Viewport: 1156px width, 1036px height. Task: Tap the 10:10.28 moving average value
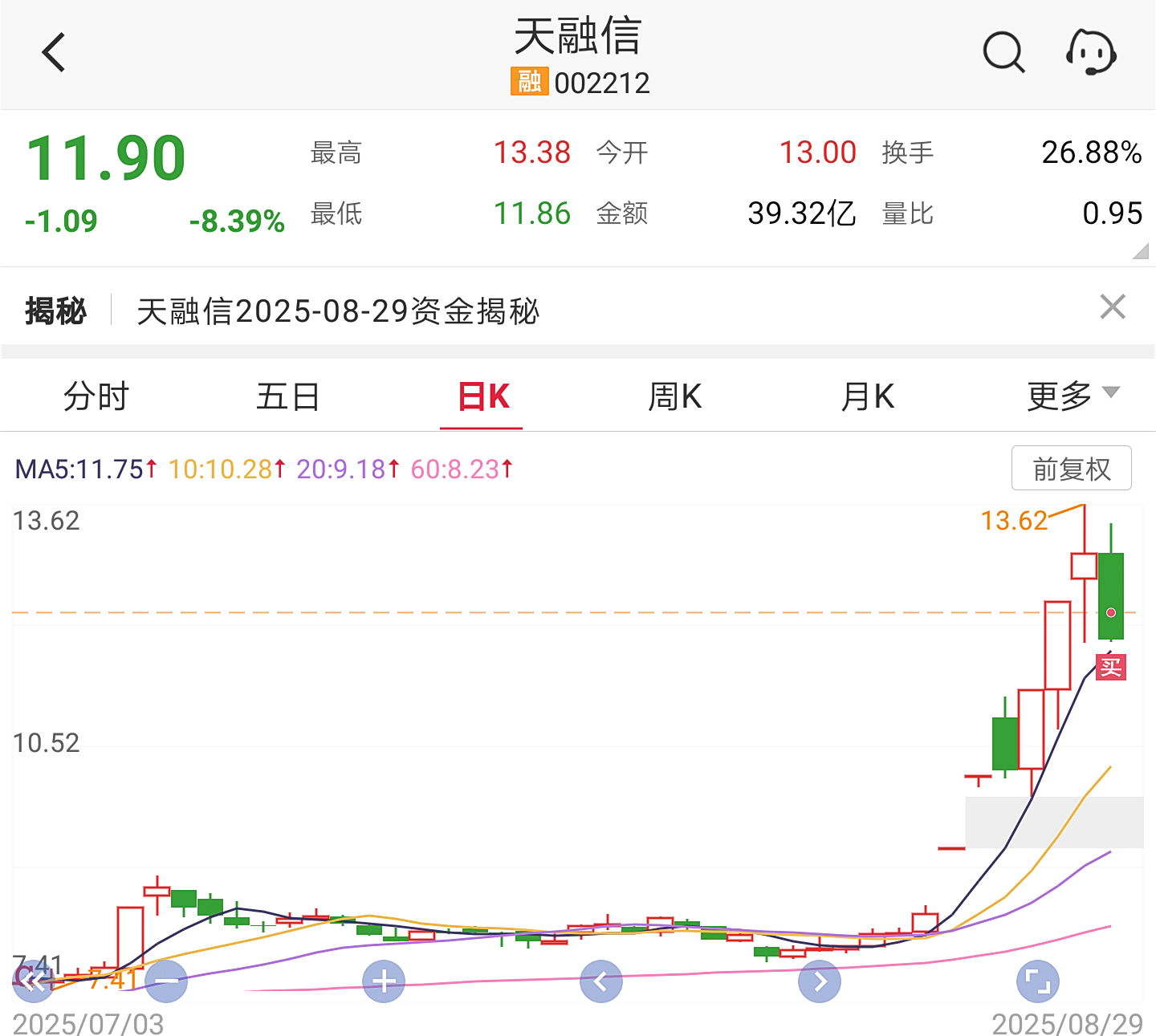(227, 469)
